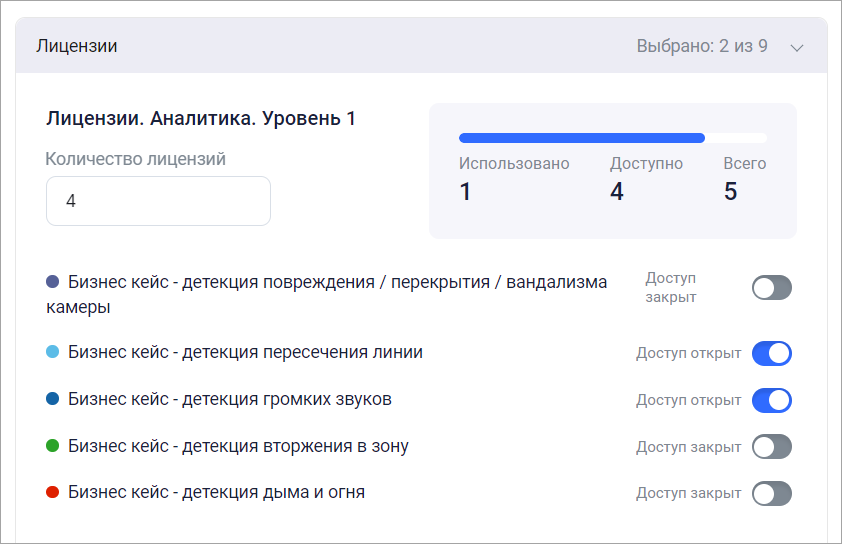Disable access for line crossing detection
The width and height of the screenshot is (842, 544).
(771, 353)
